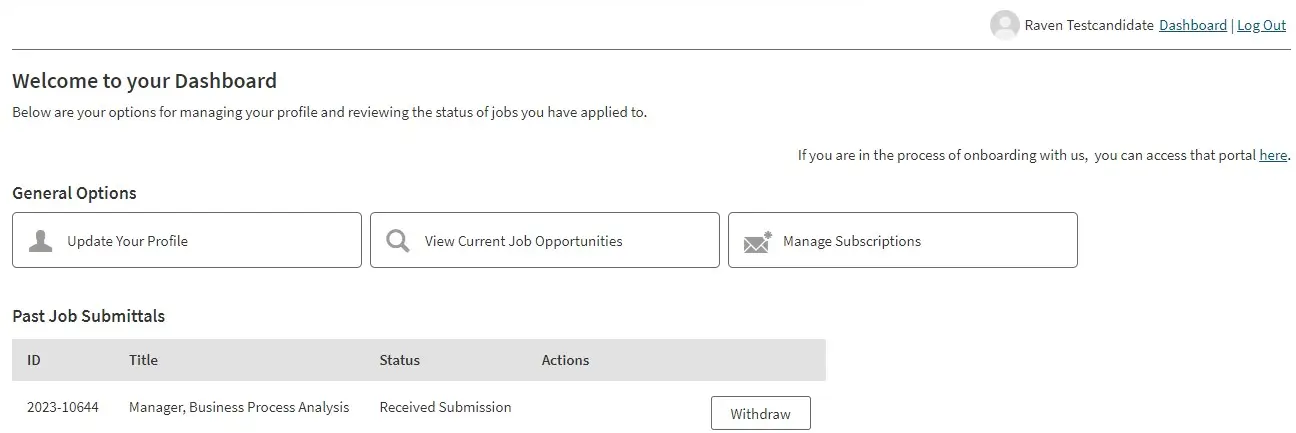The height and width of the screenshot is (433, 1296).
Task: Click the person silhouette icon
Action: (40, 241)
